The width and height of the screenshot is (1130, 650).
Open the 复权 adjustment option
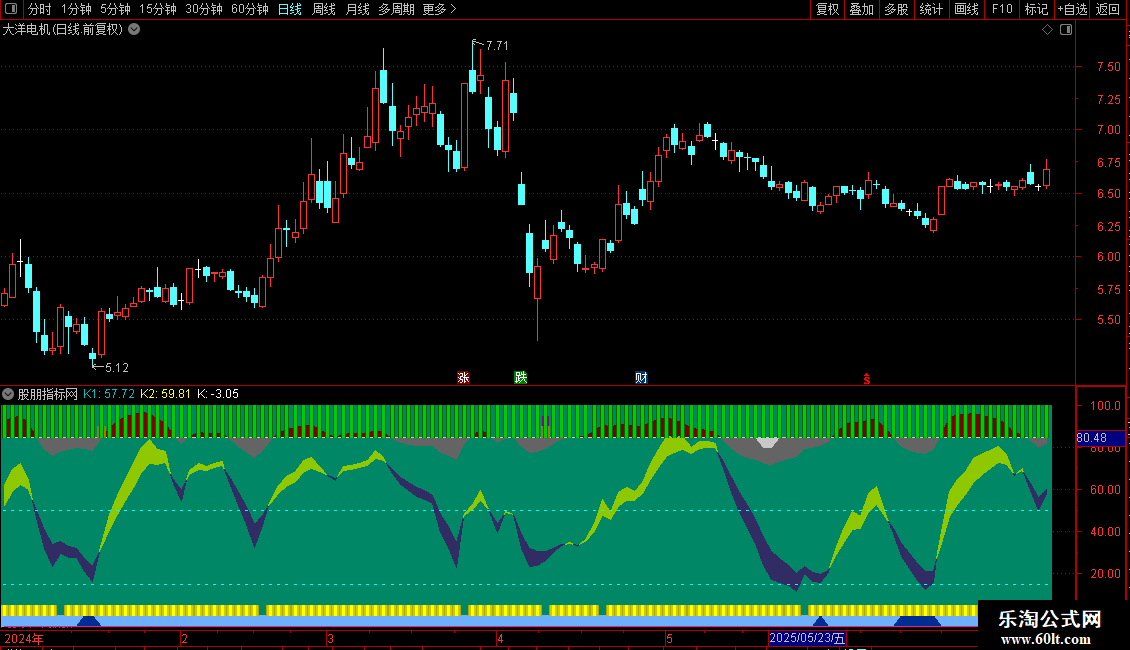pos(827,9)
